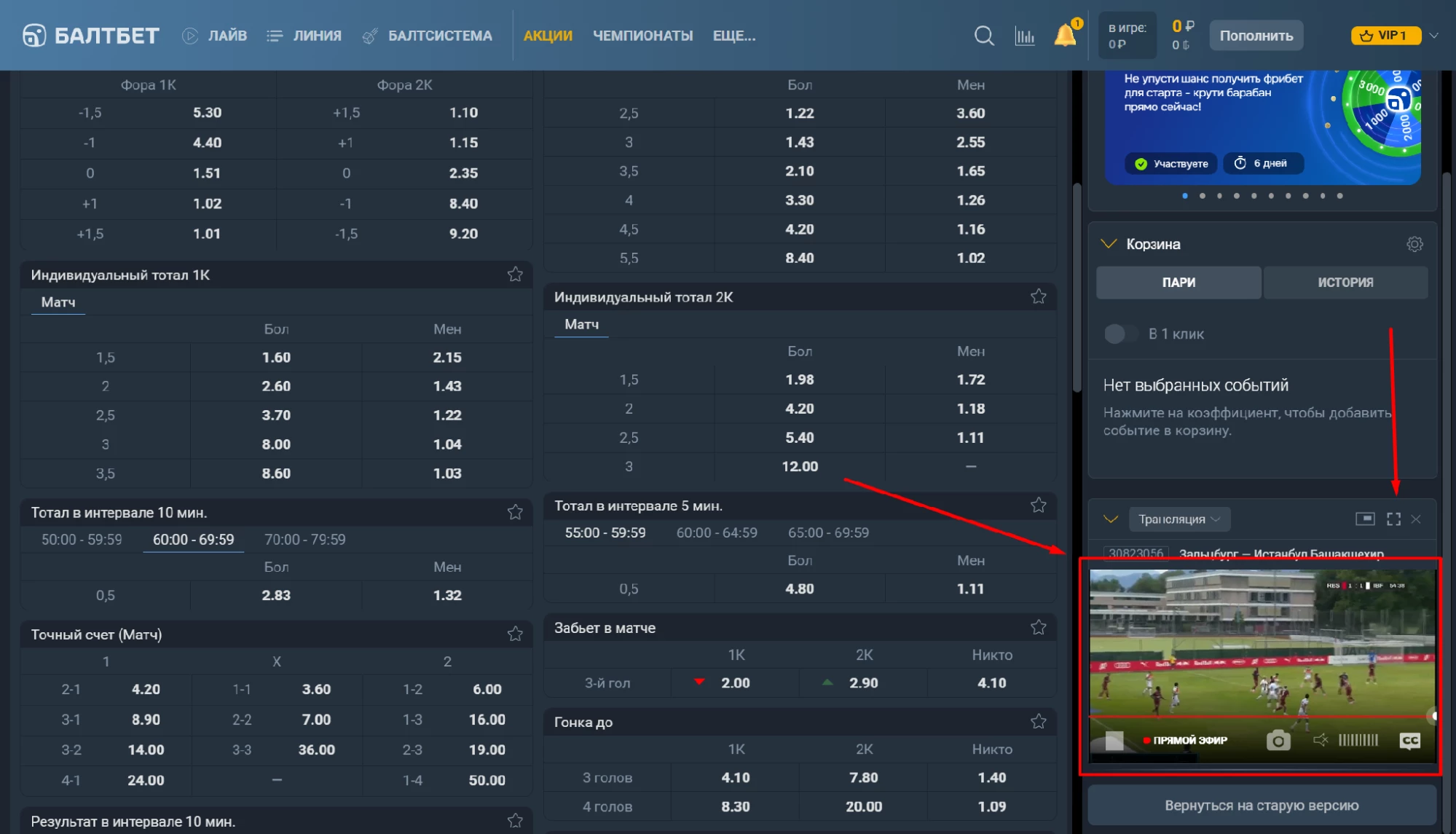
Task: Pick odds 5.30 for Фора 1К -1,5
Action: (208, 113)
